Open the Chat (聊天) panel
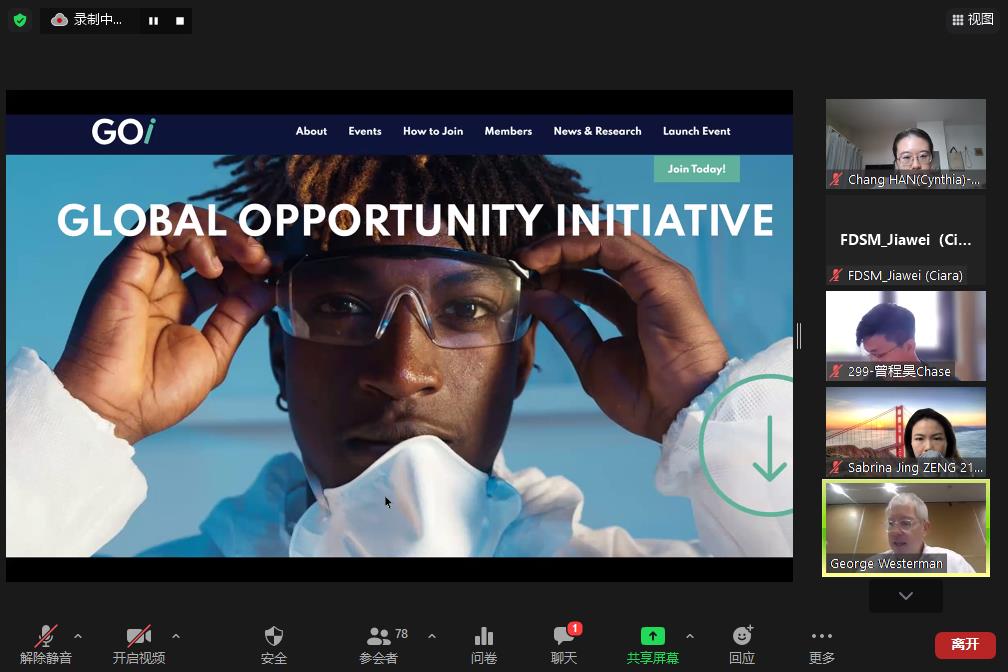Screen dimensions: 1008x672 [x=564, y=644]
